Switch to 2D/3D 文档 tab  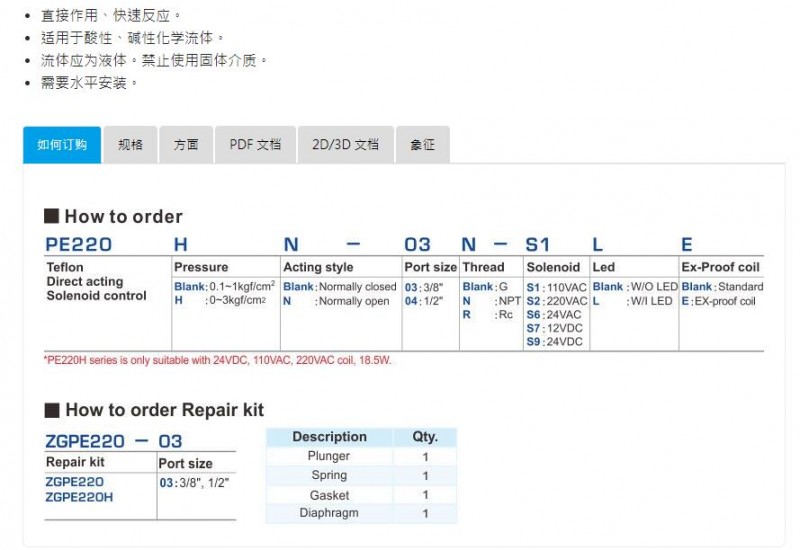(x=345, y=144)
